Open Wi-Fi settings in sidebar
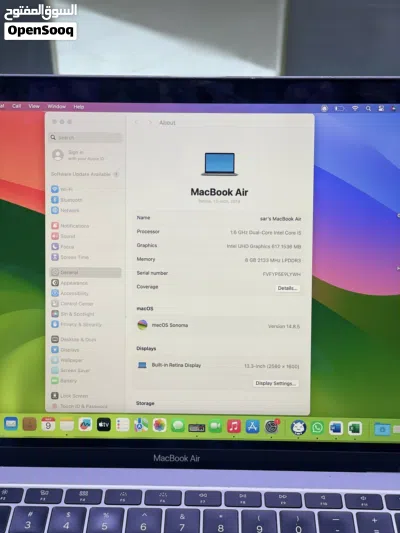Image resolution: width=400 pixels, height=533 pixels. click(62, 189)
